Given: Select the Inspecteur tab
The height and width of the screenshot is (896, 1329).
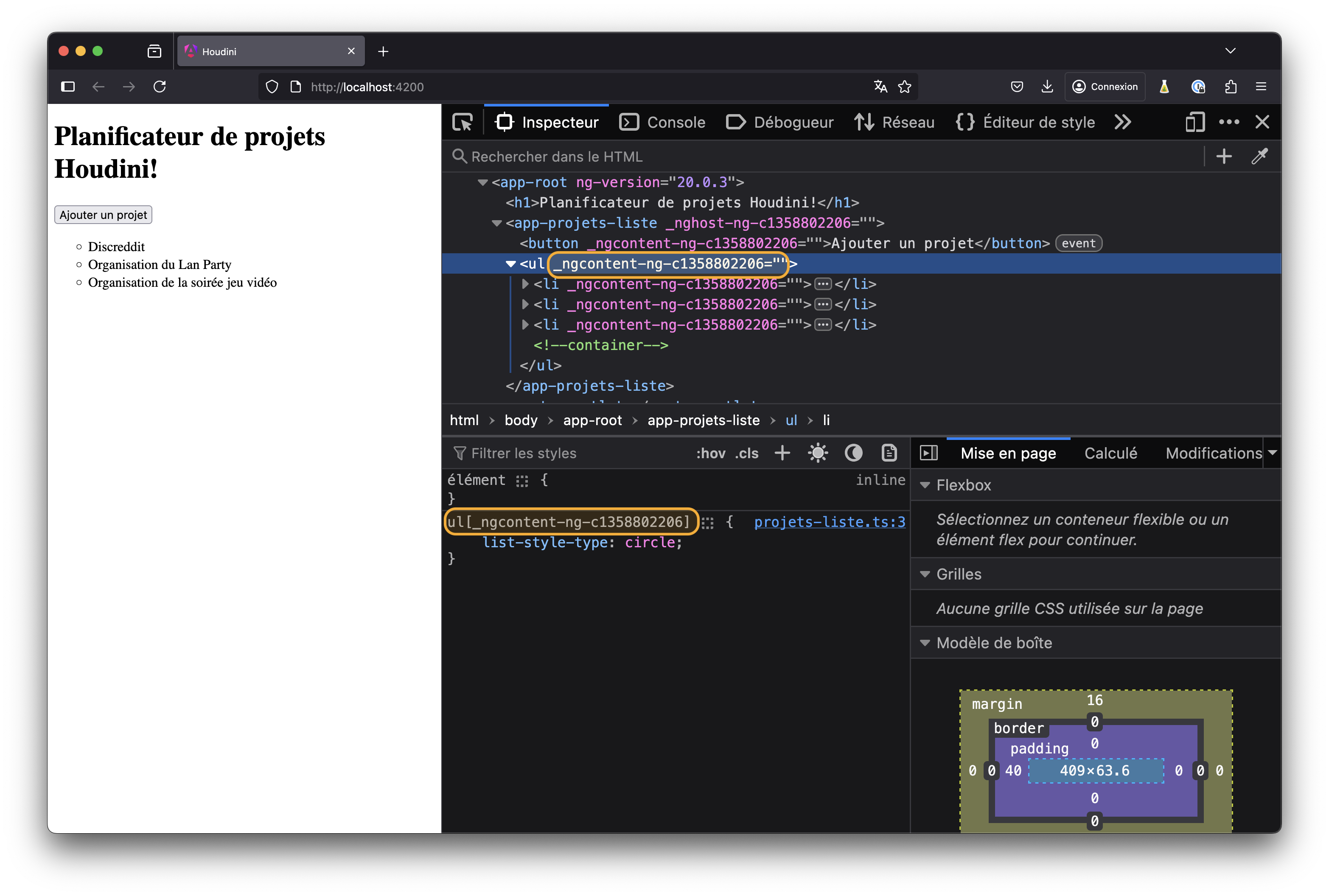Looking at the screenshot, I should (546, 122).
